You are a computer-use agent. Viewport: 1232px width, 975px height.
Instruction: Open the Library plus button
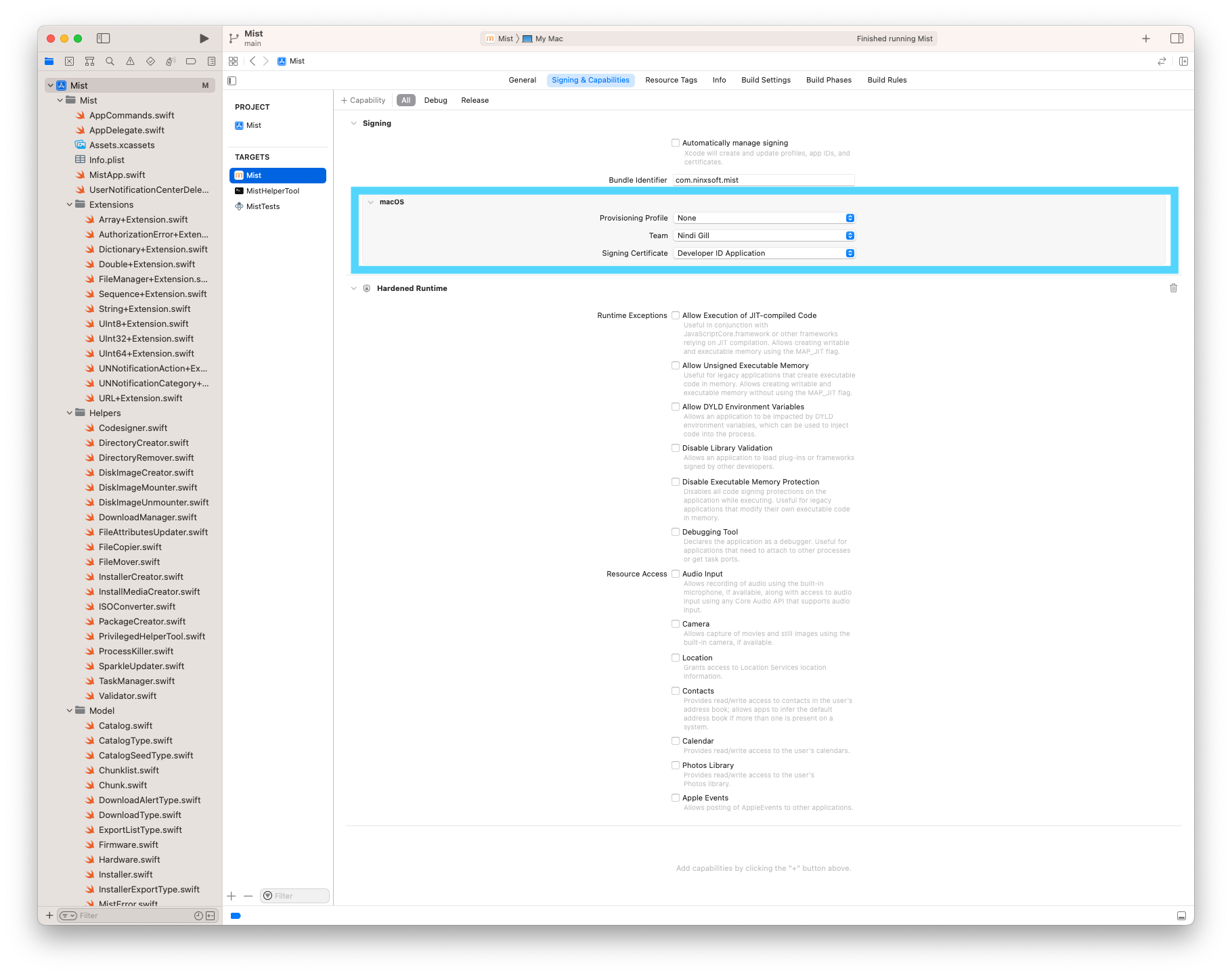pyautogui.click(x=1146, y=39)
